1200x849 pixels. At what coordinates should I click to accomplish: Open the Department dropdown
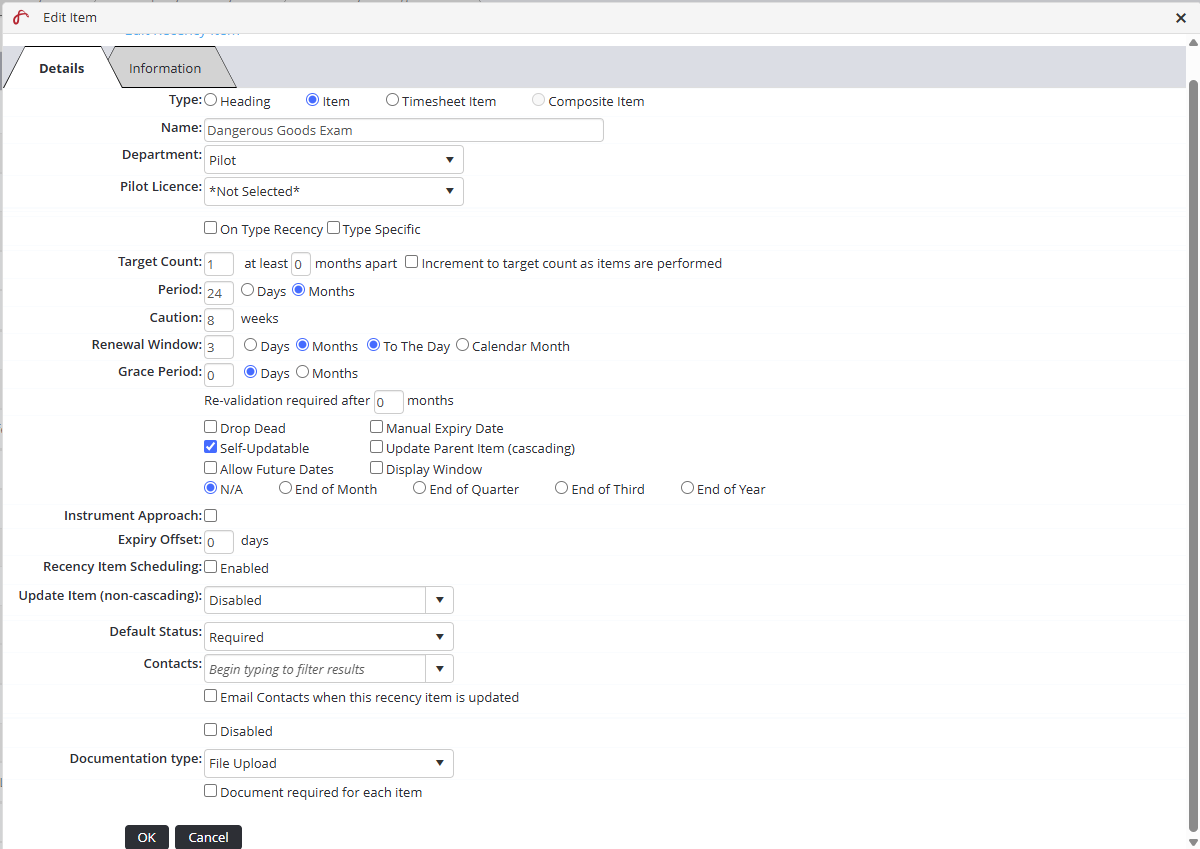coord(333,160)
